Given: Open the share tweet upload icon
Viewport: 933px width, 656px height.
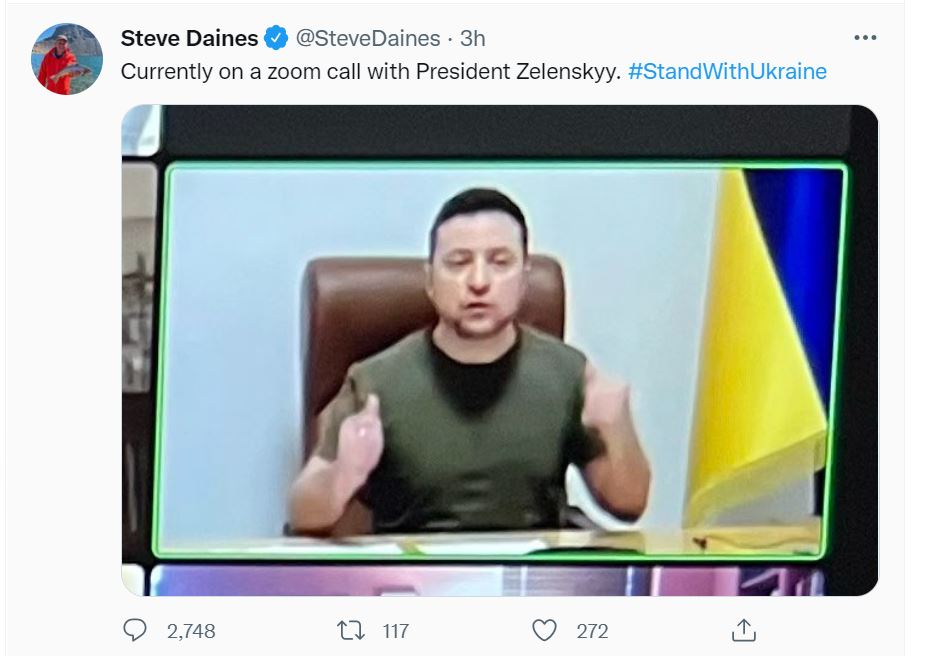Looking at the screenshot, I should (743, 629).
